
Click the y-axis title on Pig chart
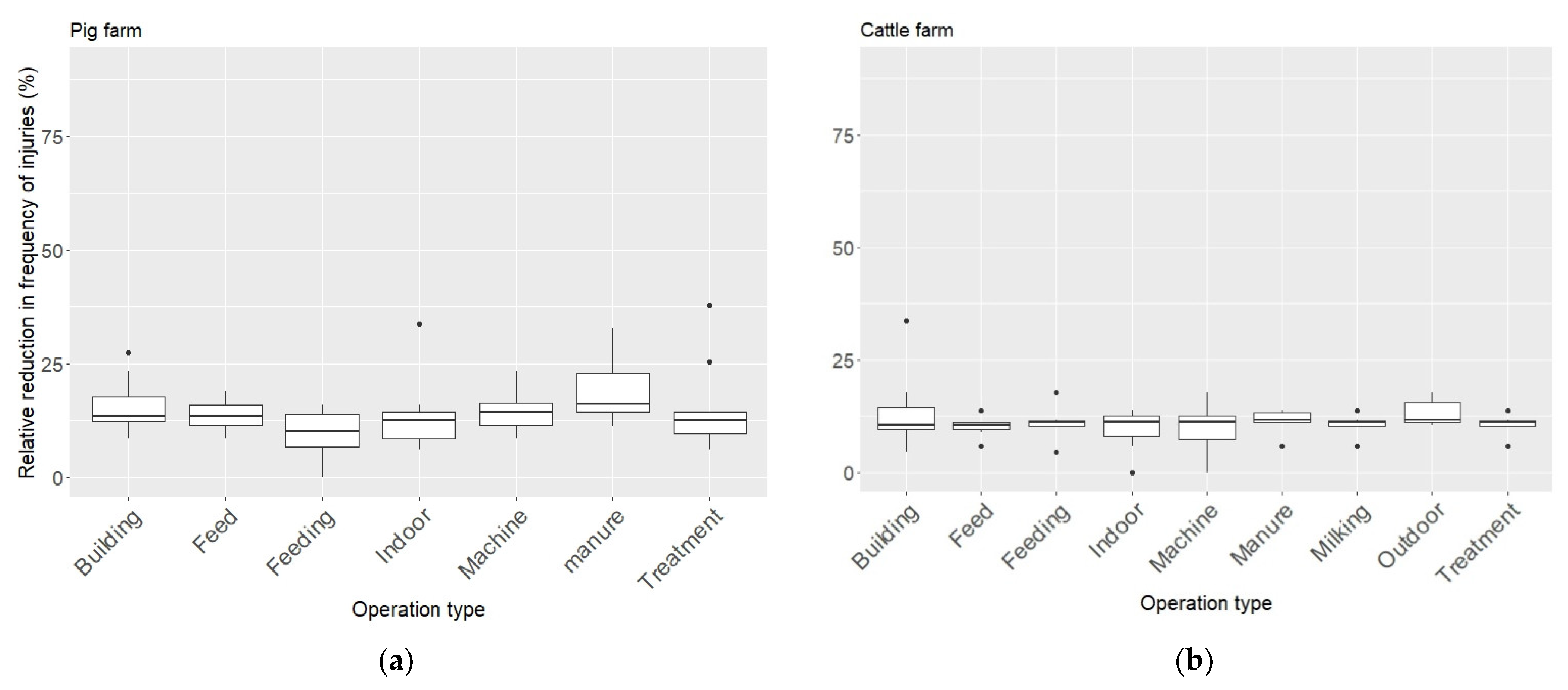27,272
